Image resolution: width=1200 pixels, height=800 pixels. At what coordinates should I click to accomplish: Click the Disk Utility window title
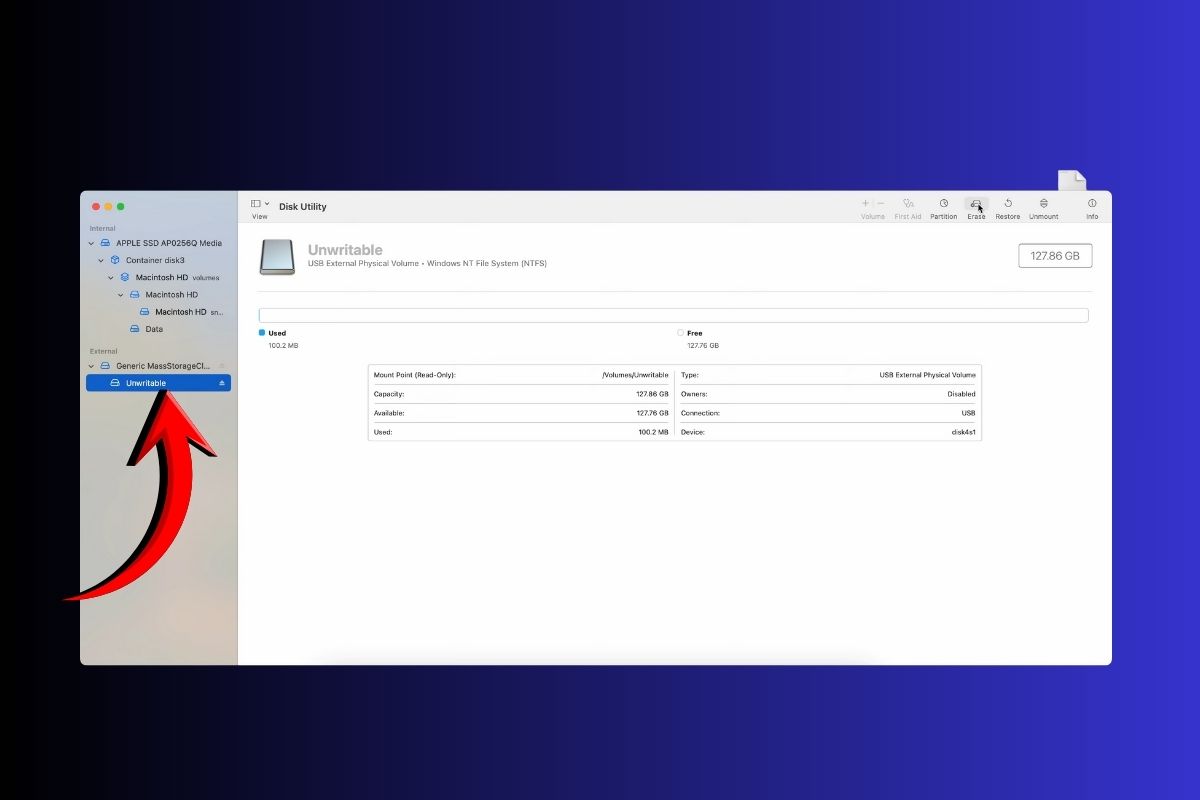click(303, 207)
